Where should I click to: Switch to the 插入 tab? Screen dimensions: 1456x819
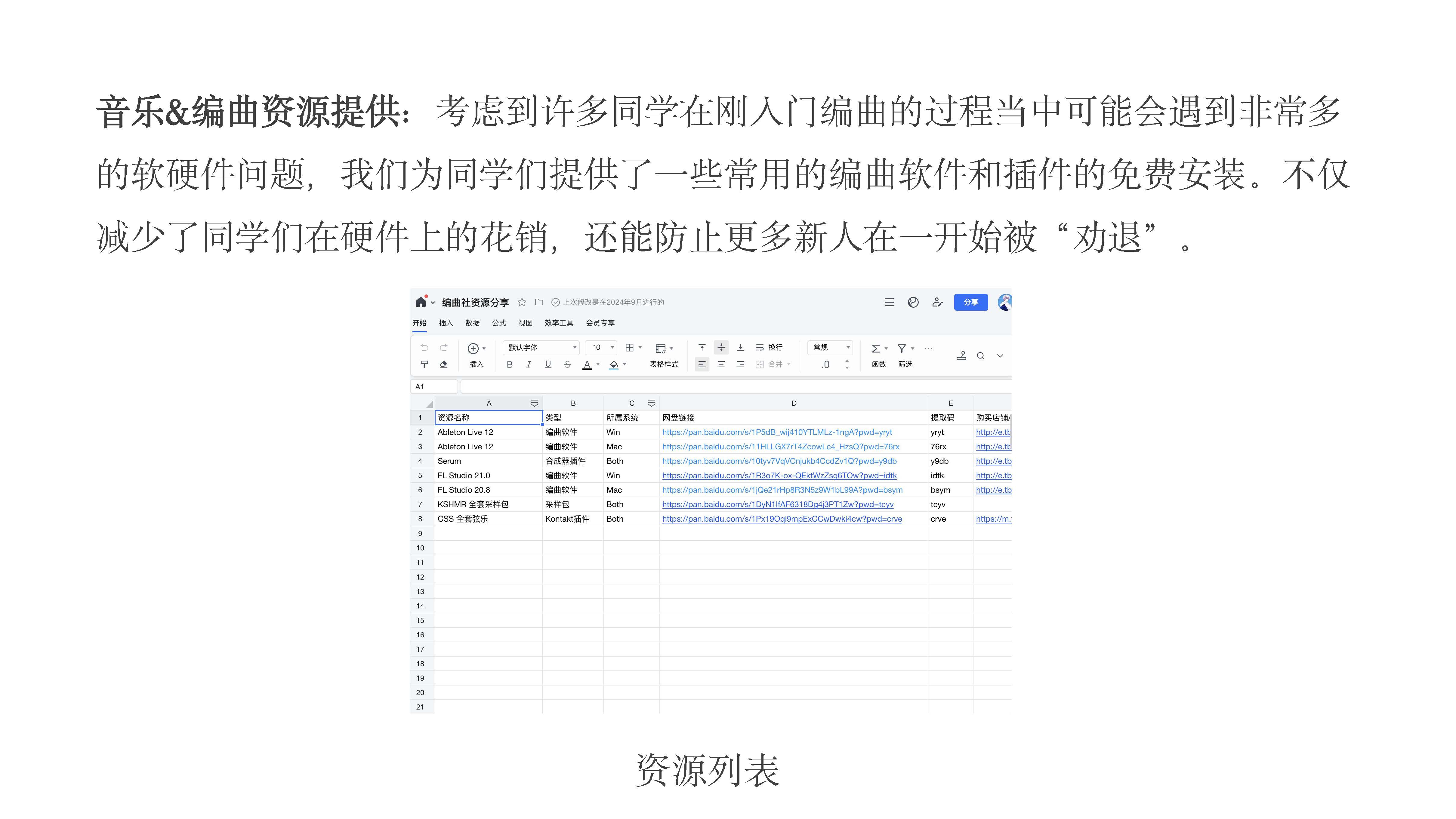pos(446,323)
